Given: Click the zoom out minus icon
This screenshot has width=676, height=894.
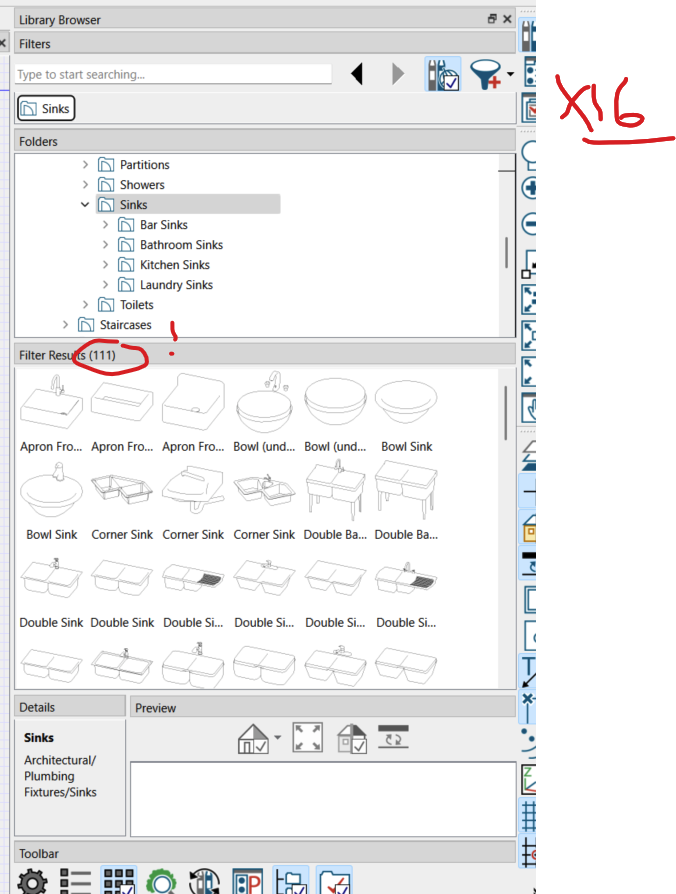Looking at the screenshot, I should click(529, 223).
